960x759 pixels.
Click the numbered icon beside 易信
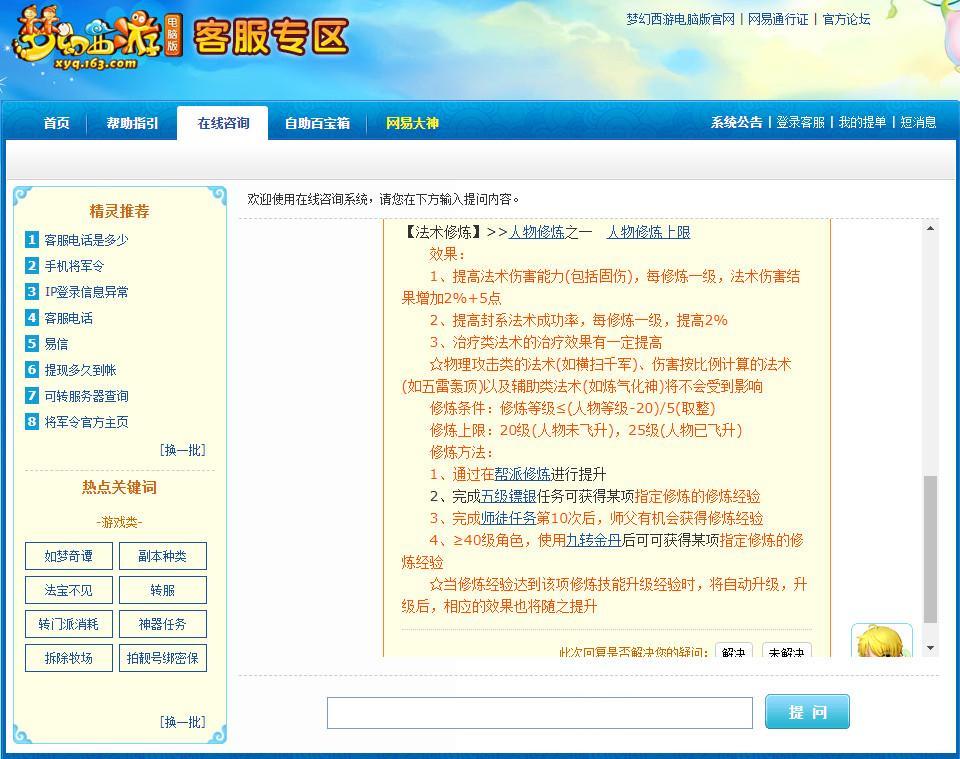coord(31,343)
